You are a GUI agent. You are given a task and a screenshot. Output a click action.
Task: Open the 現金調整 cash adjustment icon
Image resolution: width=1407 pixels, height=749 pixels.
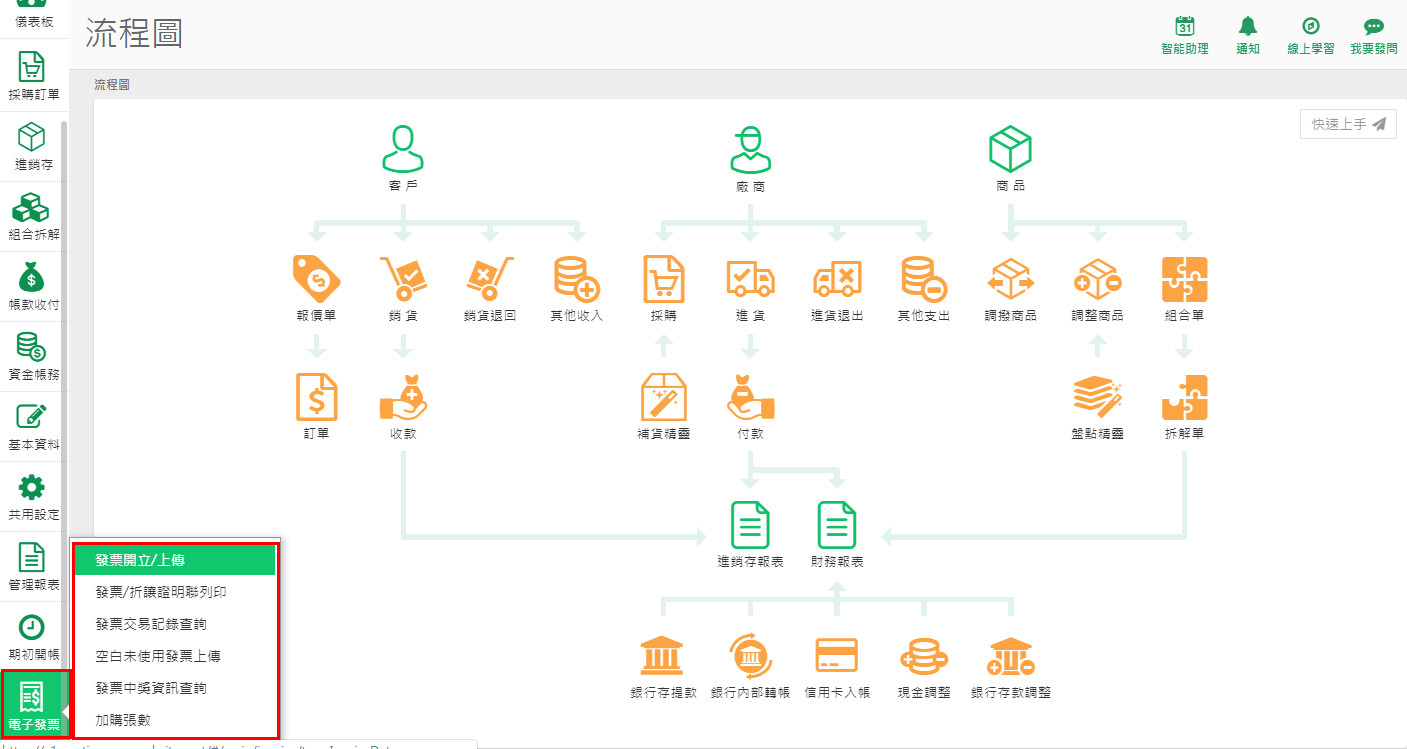point(924,655)
